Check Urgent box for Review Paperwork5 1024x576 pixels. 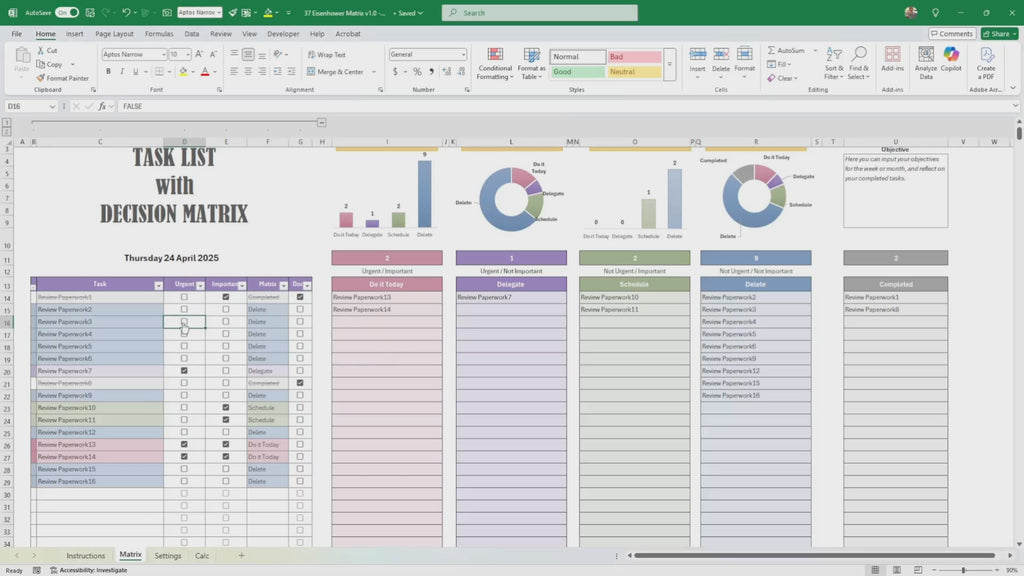[x=184, y=347]
